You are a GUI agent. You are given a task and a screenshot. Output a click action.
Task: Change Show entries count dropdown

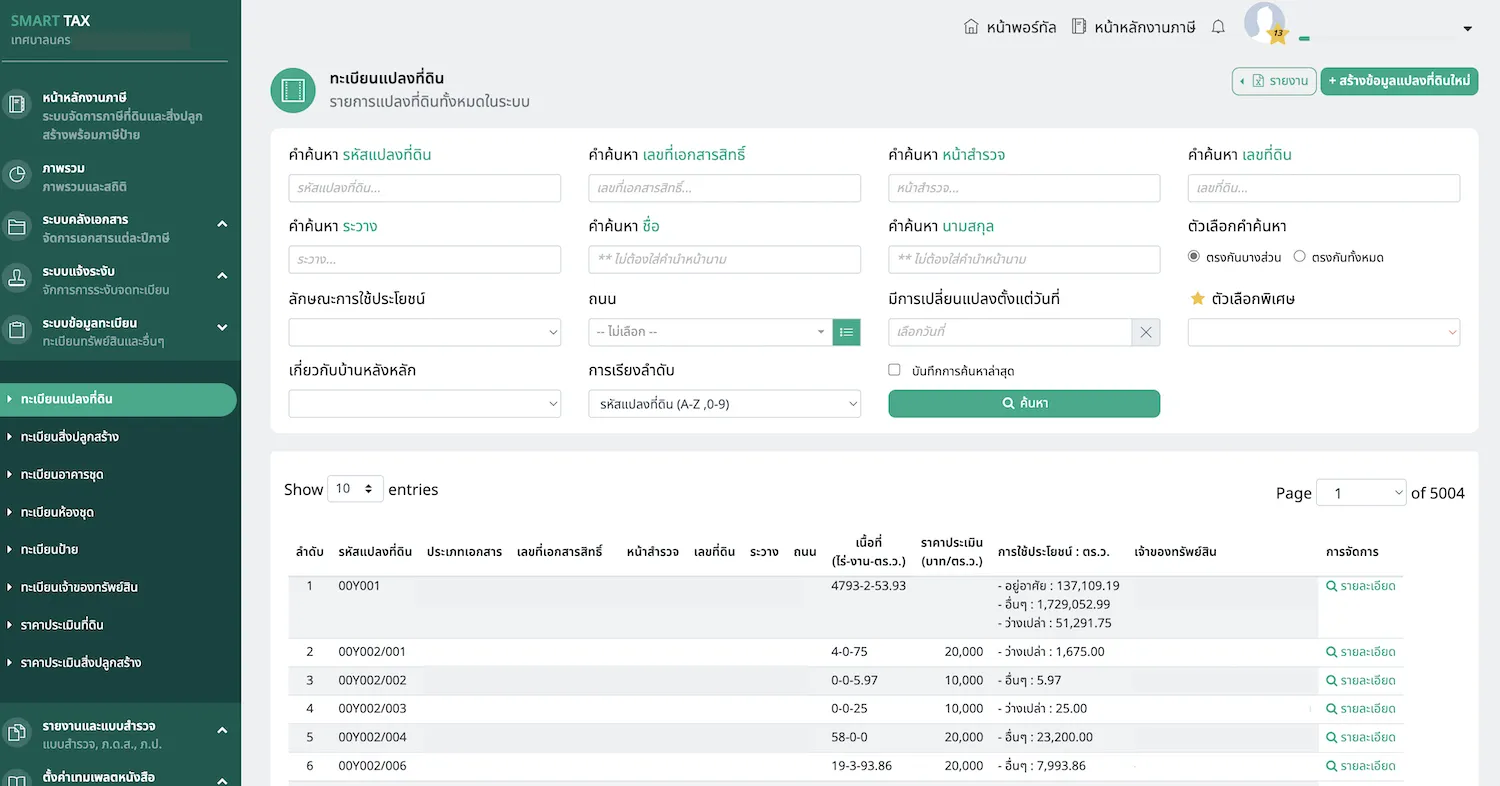(x=355, y=489)
